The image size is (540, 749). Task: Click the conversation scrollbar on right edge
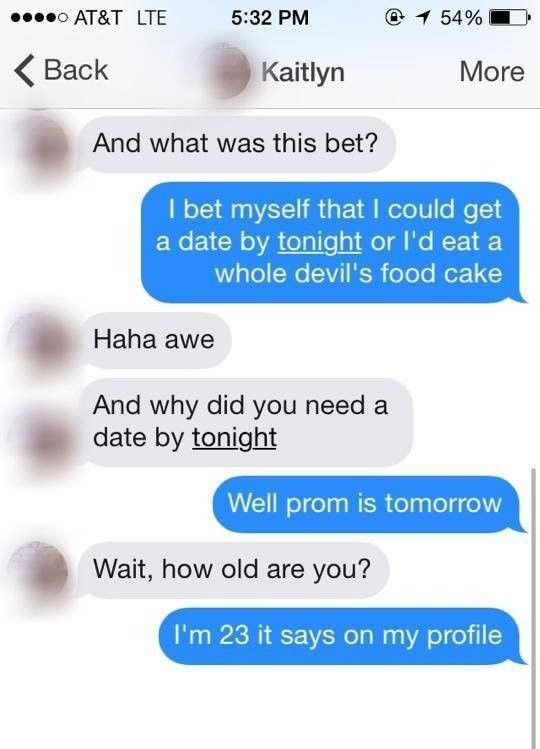tap(533, 607)
